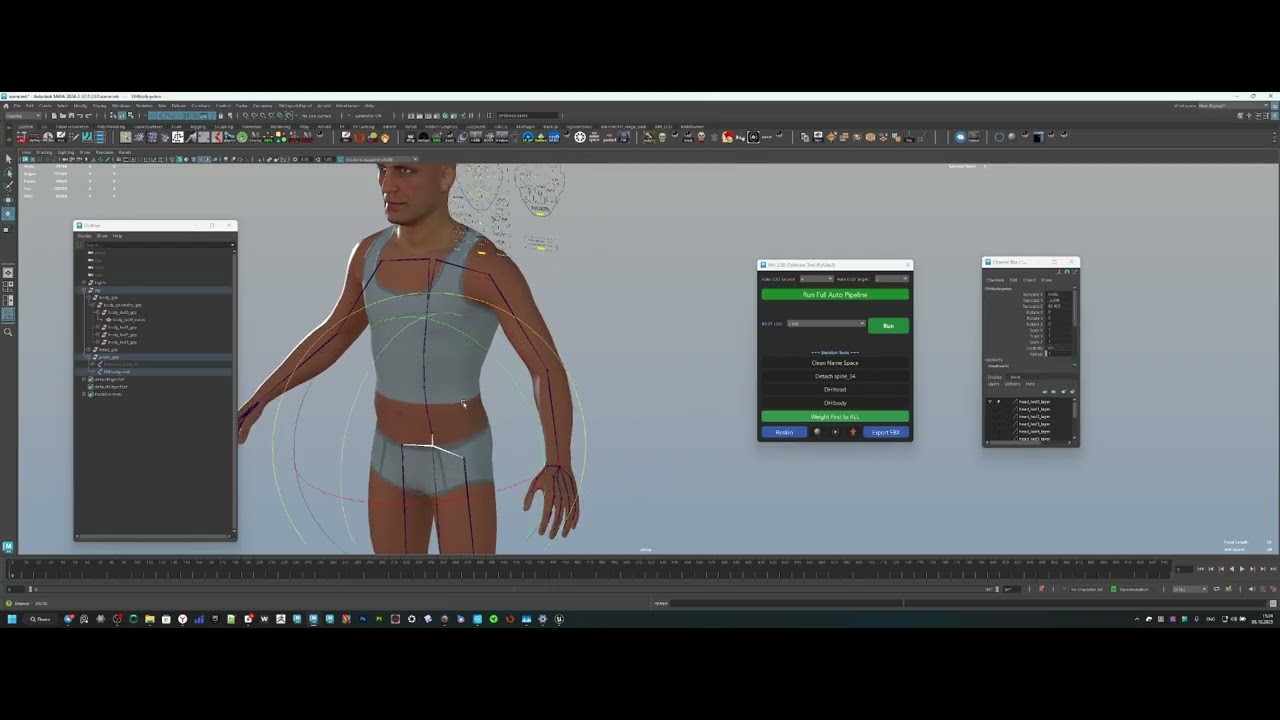Choose the Paint Selection tool
Screen dimensions: 1280x720
(8, 186)
